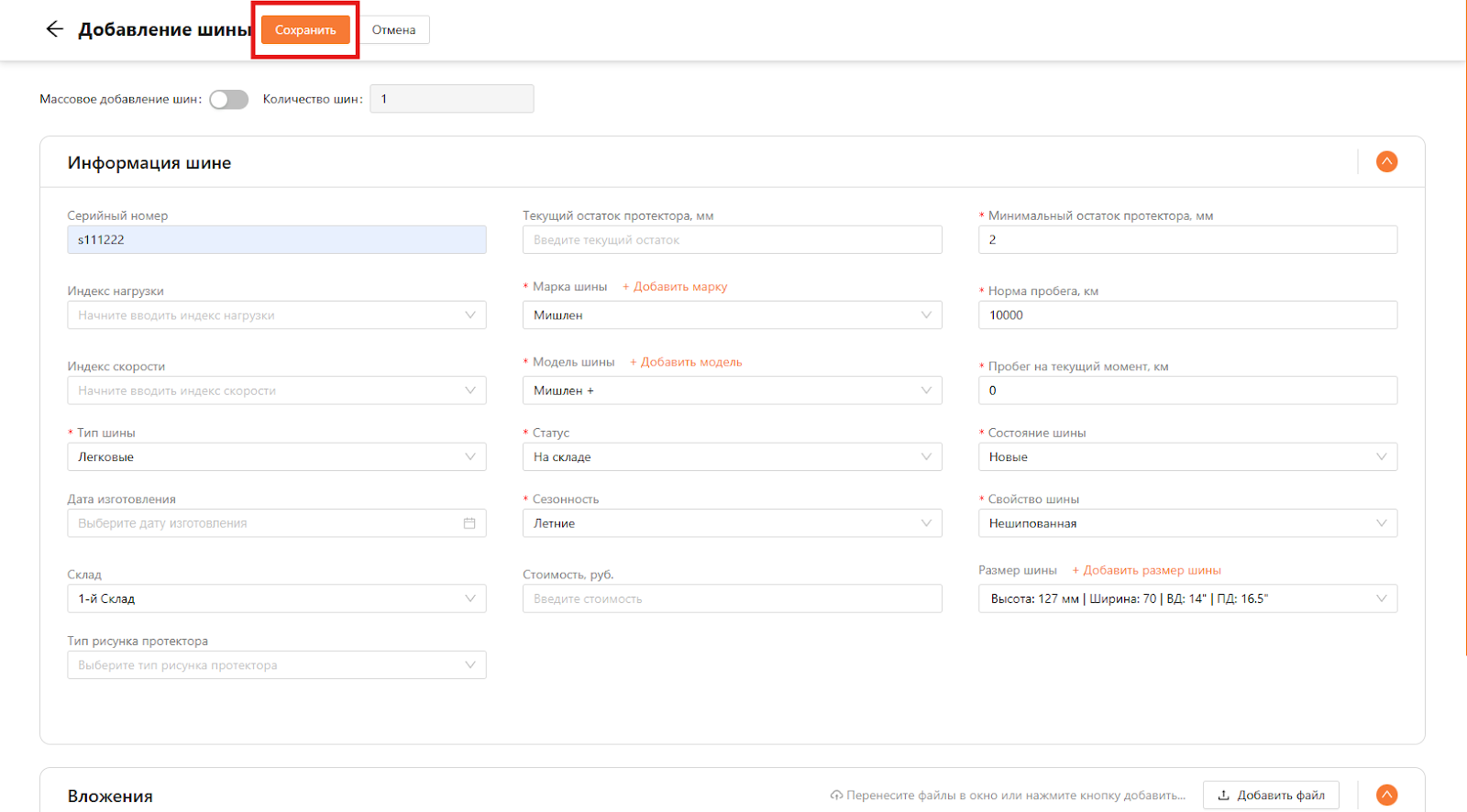Collapse the Информация шине section
The height and width of the screenshot is (812, 1467).
pos(1386,162)
